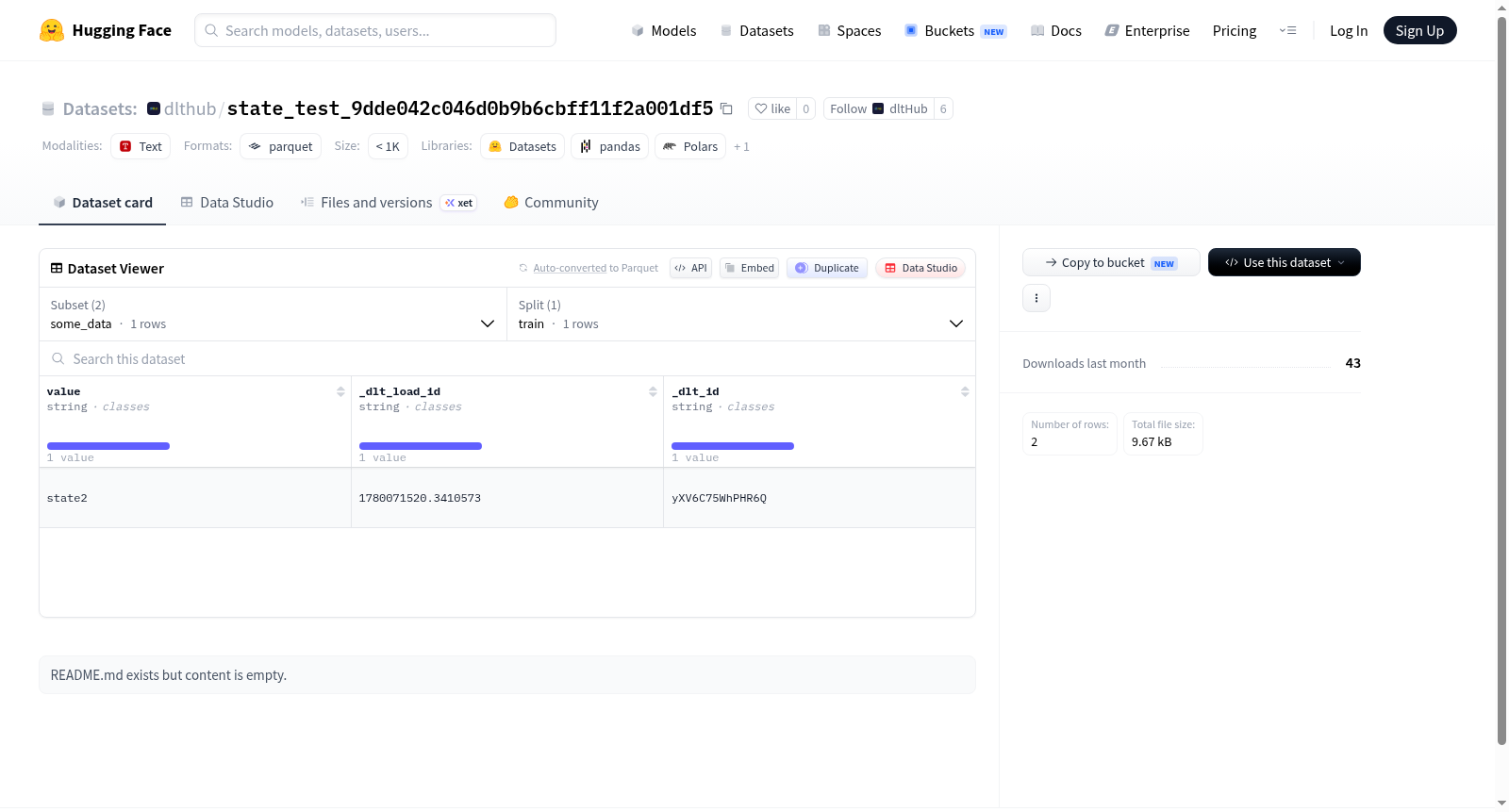Focus the Search models, datasets, users field
The height and width of the screenshot is (812, 1509).
[x=375, y=30]
